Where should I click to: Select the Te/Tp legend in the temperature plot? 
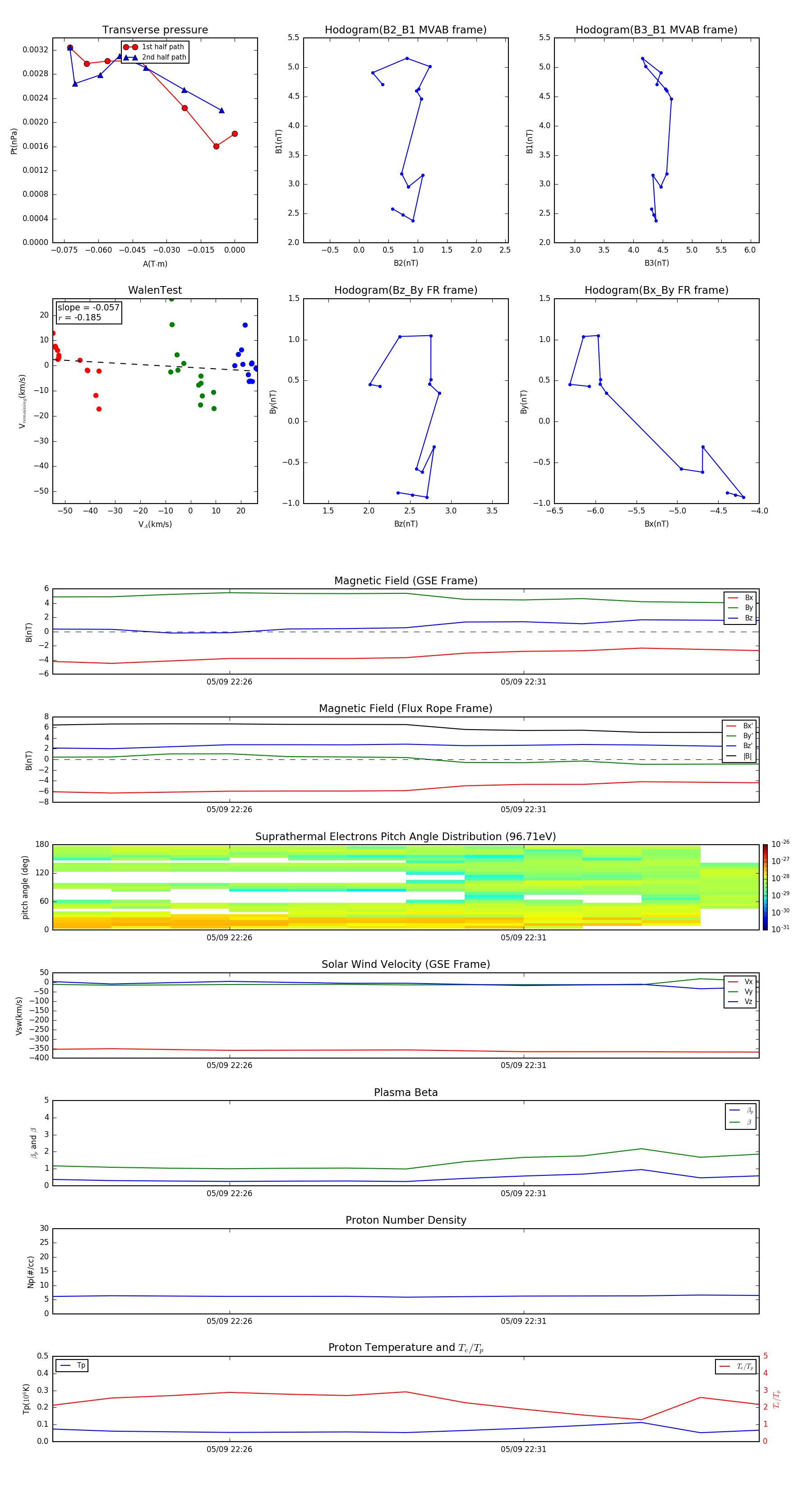click(736, 1366)
